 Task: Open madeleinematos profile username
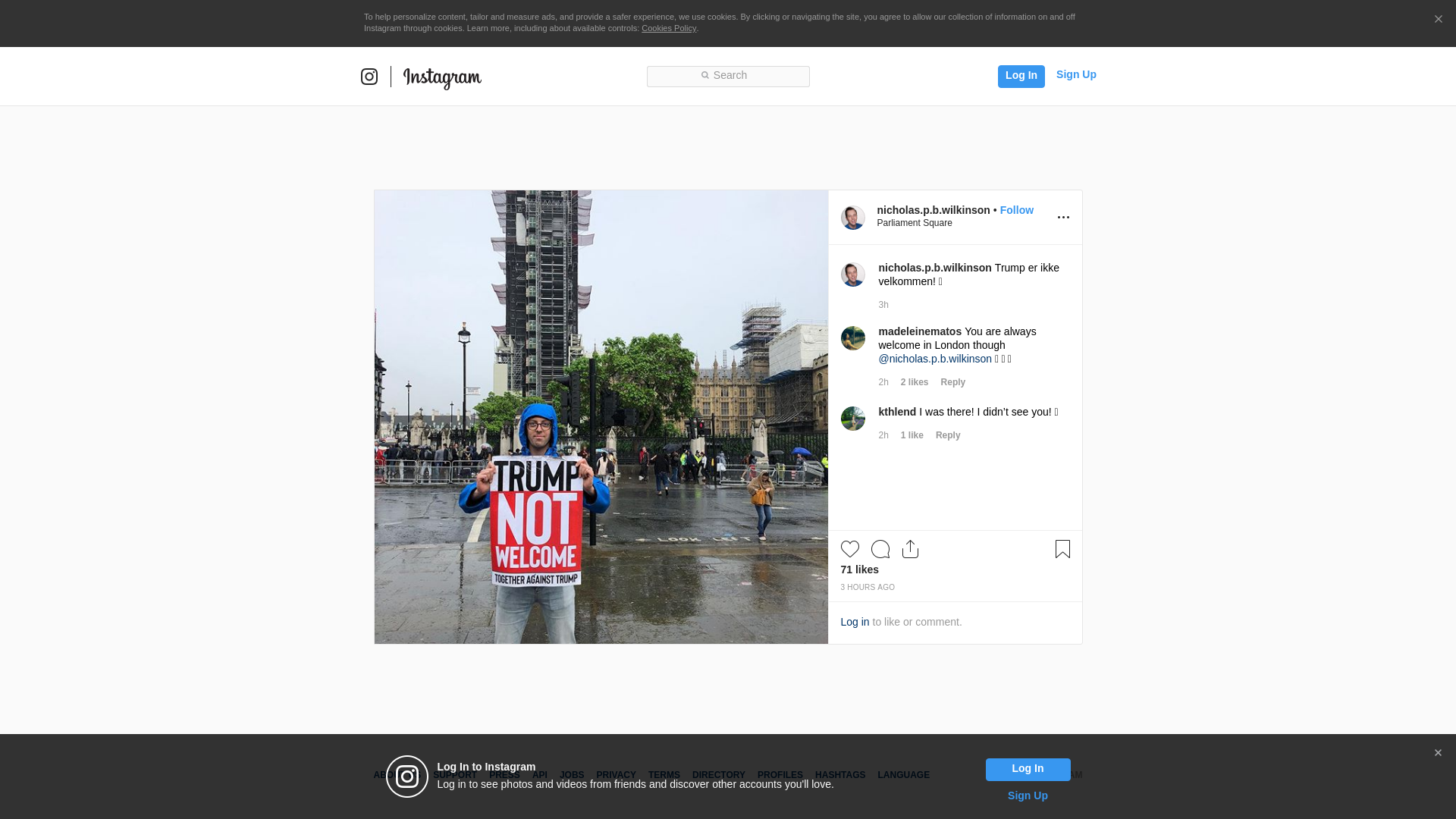pyautogui.click(x=920, y=331)
